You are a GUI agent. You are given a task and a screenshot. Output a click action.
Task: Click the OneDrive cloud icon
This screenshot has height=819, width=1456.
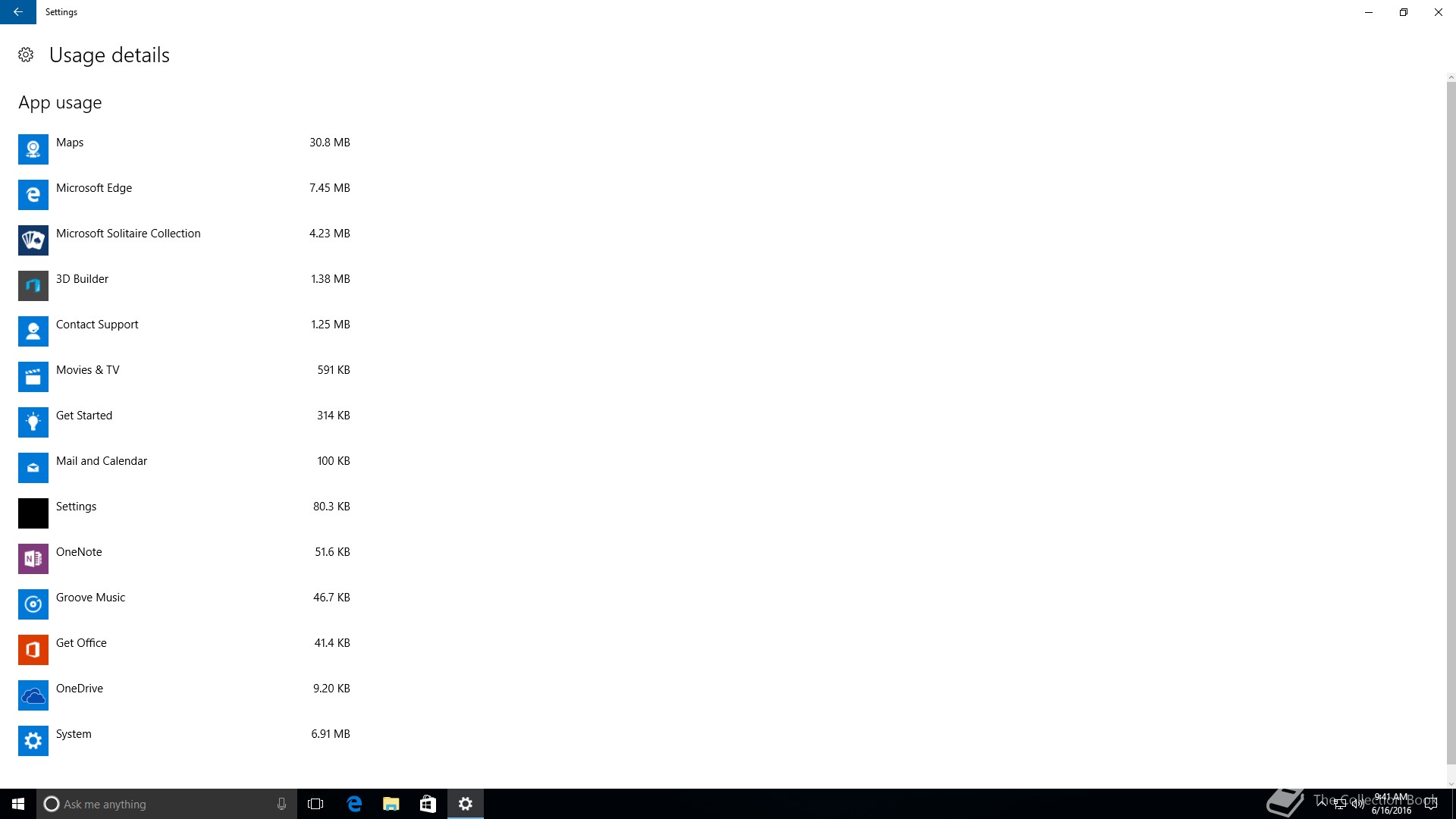tap(33, 695)
